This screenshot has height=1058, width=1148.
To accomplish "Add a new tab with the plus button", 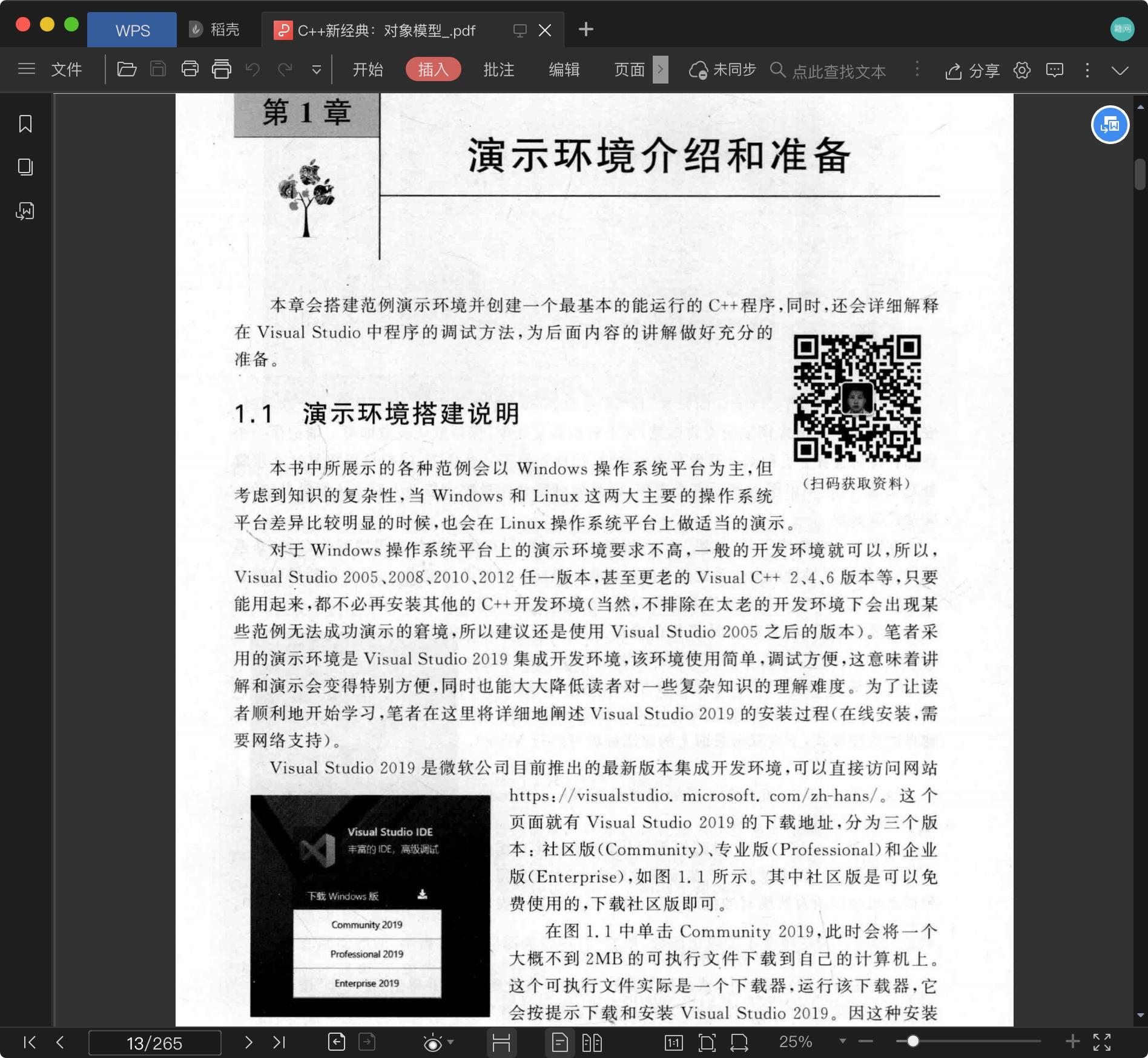I will pyautogui.click(x=586, y=29).
